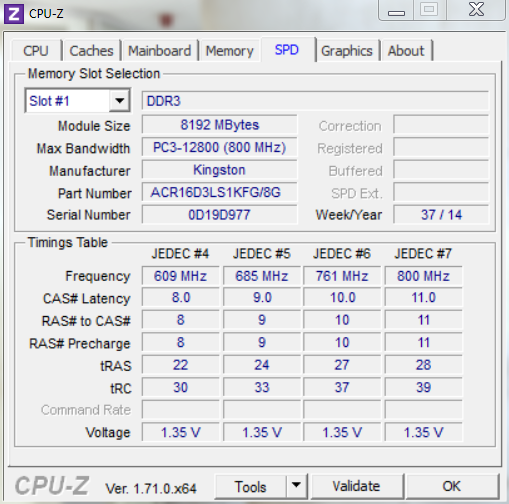
Task: Select the SPD tab
Action: click(287, 50)
